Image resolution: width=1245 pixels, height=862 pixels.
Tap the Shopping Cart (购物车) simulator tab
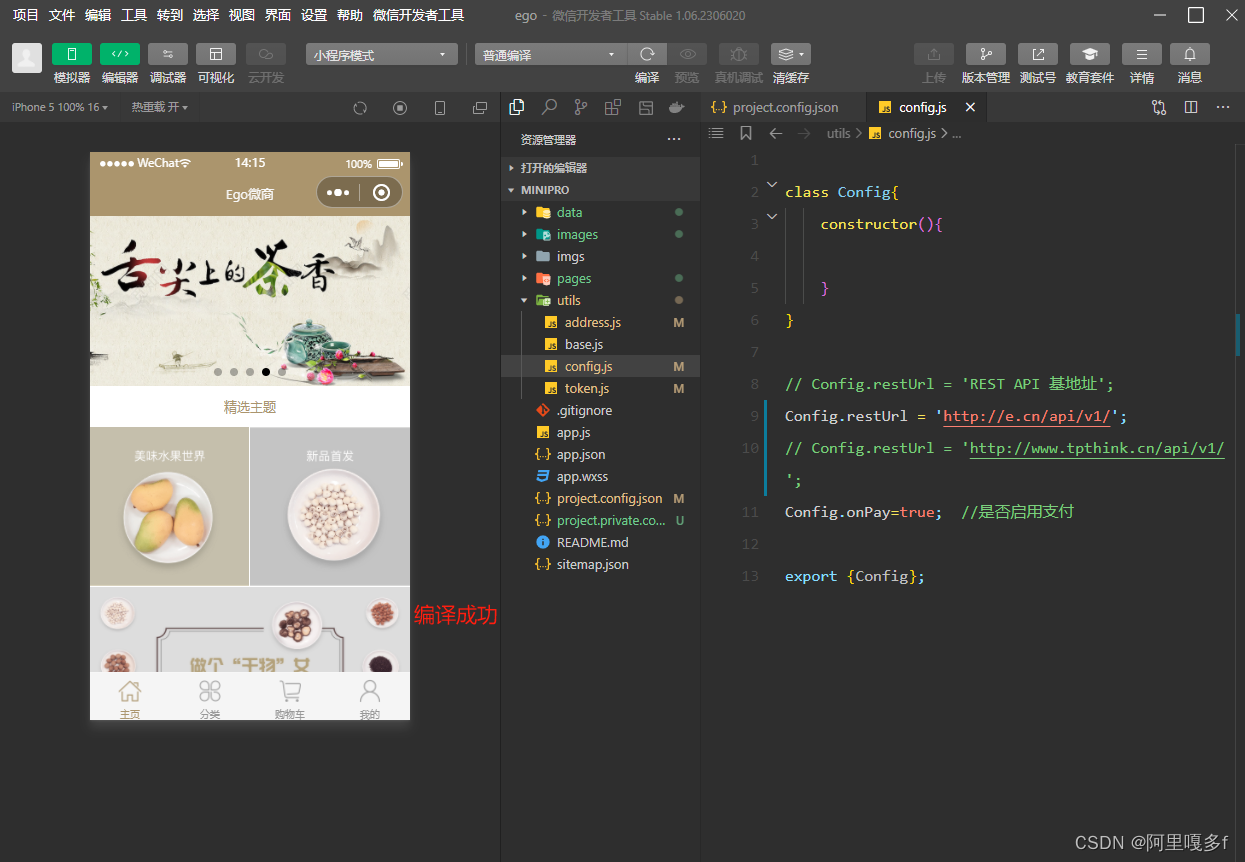tap(290, 699)
